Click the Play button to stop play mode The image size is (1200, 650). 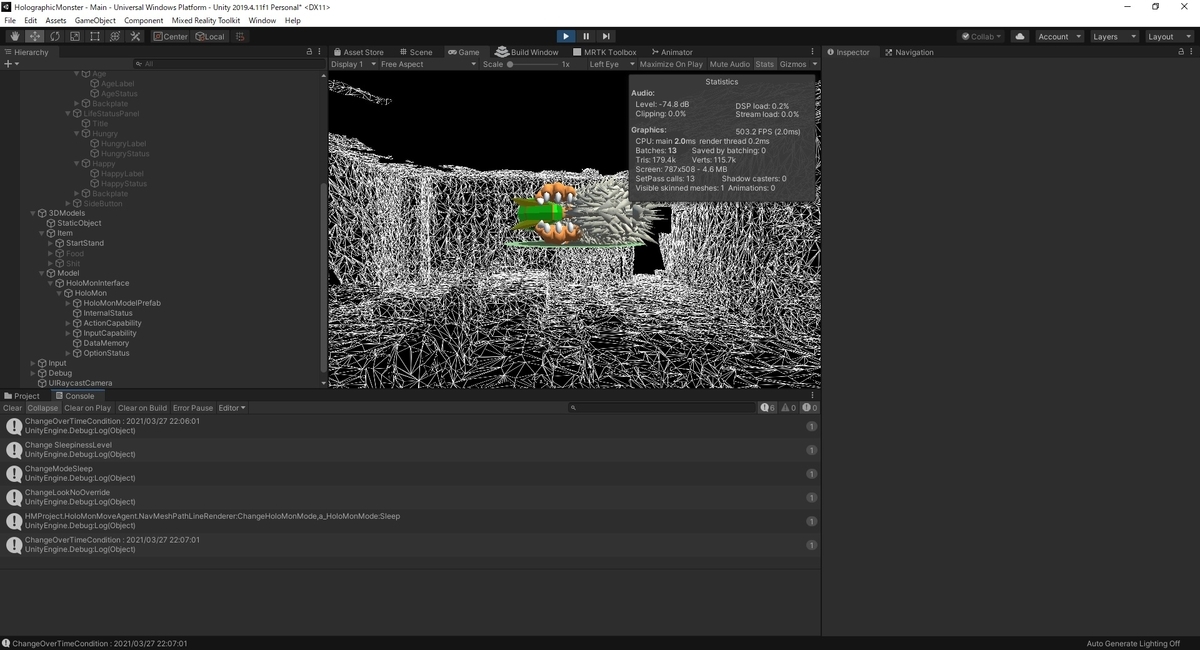point(566,36)
